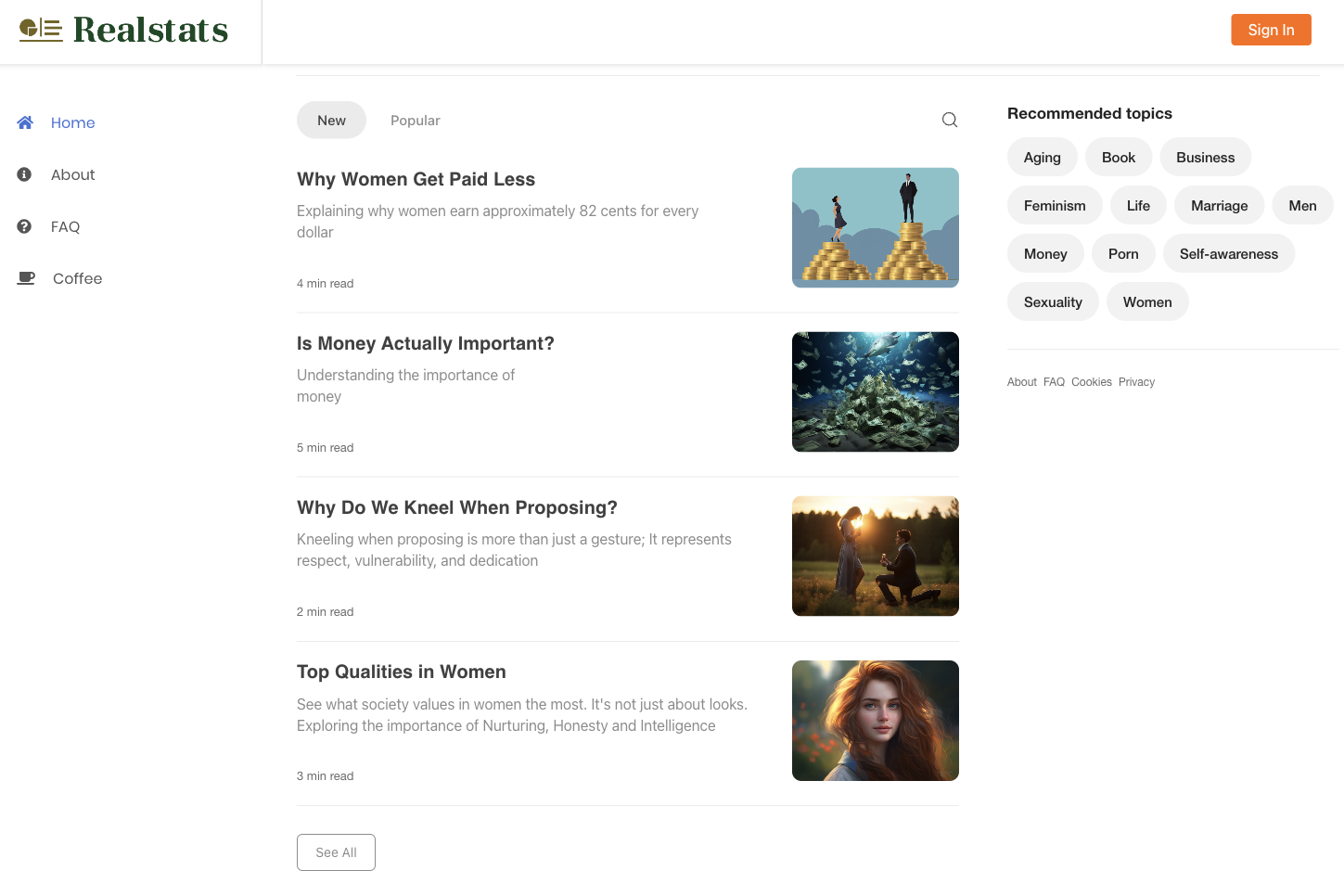Click the Realstats logo icon
Image resolution: width=1344 pixels, height=896 pixels.
click(x=41, y=30)
